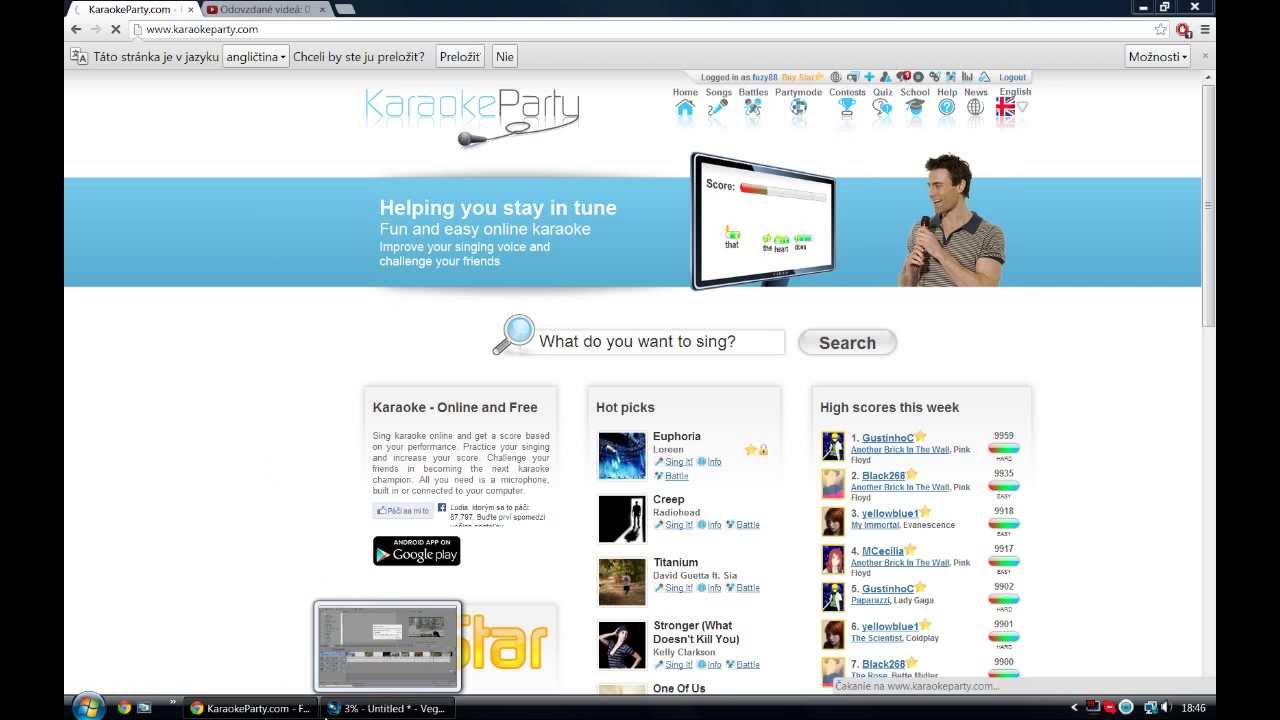Open 'My Immortal' song link
The width and height of the screenshot is (1280, 720).
point(875,525)
